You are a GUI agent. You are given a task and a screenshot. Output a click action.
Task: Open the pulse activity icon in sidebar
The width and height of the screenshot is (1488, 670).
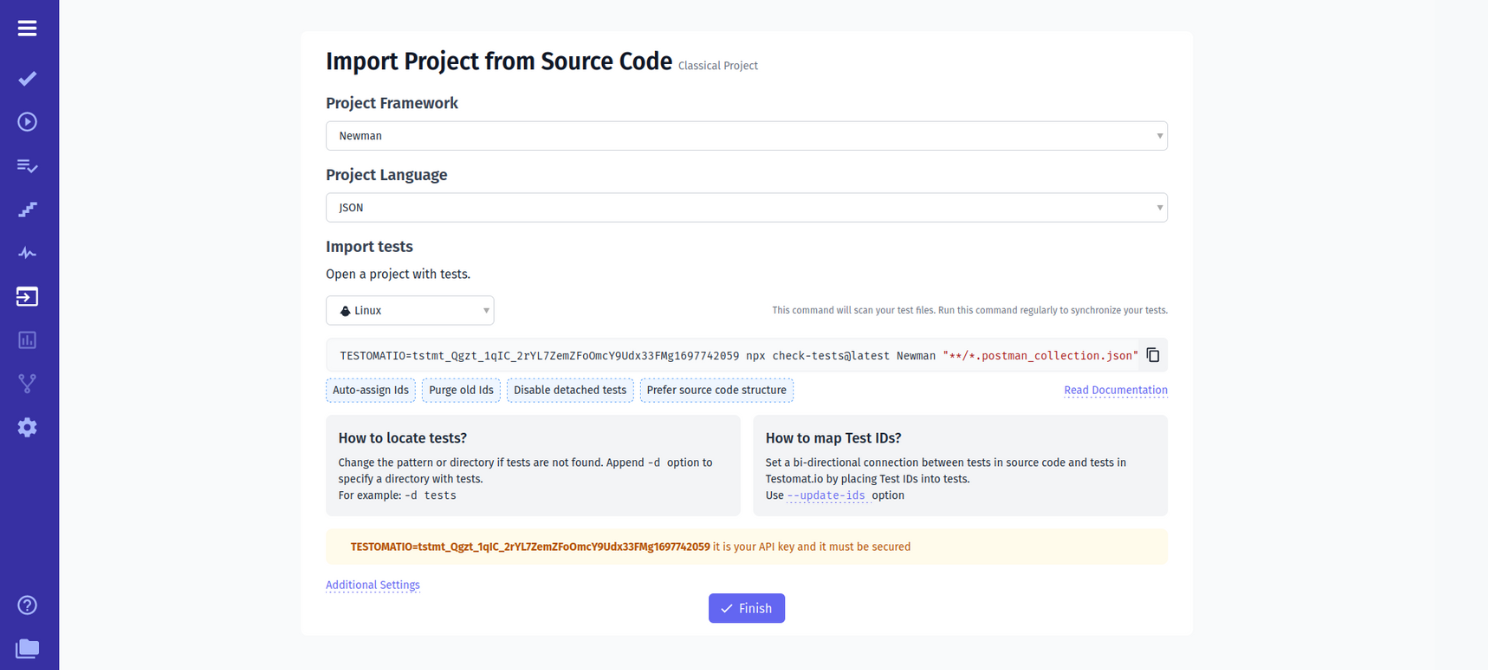pyautogui.click(x=27, y=252)
